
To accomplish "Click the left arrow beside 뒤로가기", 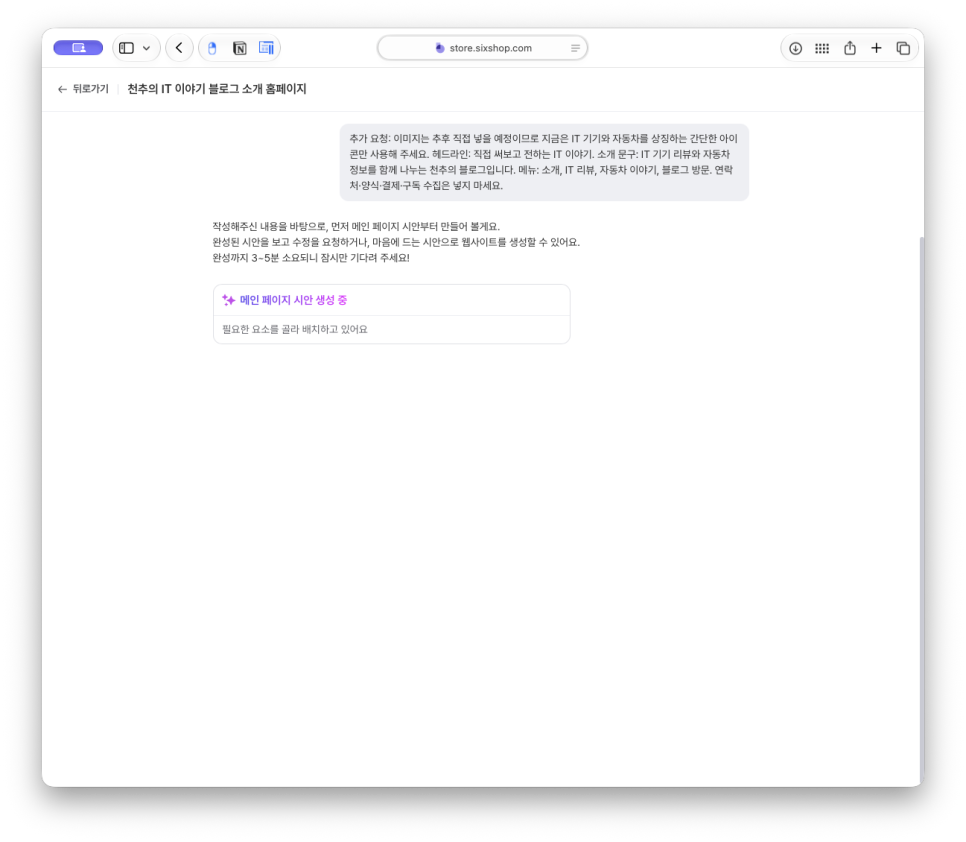I will (62, 89).
